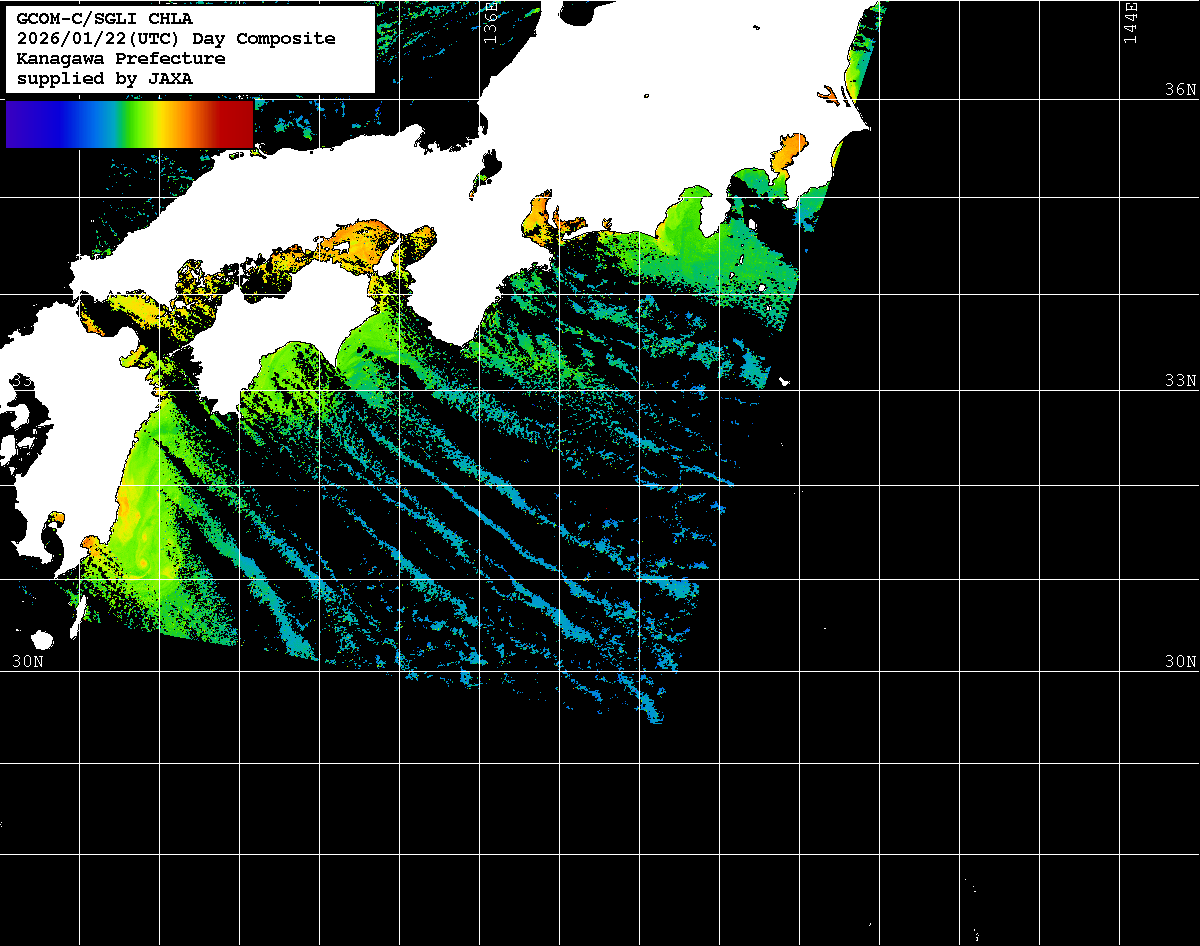Pick the blue-purple end of the color scale
The height and width of the screenshot is (946, 1200).
click(x=22, y=124)
